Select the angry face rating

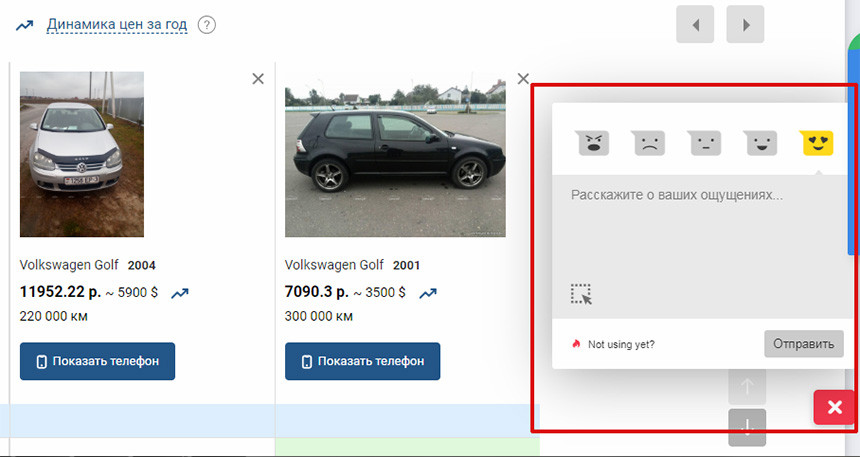pyautogui.click(x=593, y=143)
